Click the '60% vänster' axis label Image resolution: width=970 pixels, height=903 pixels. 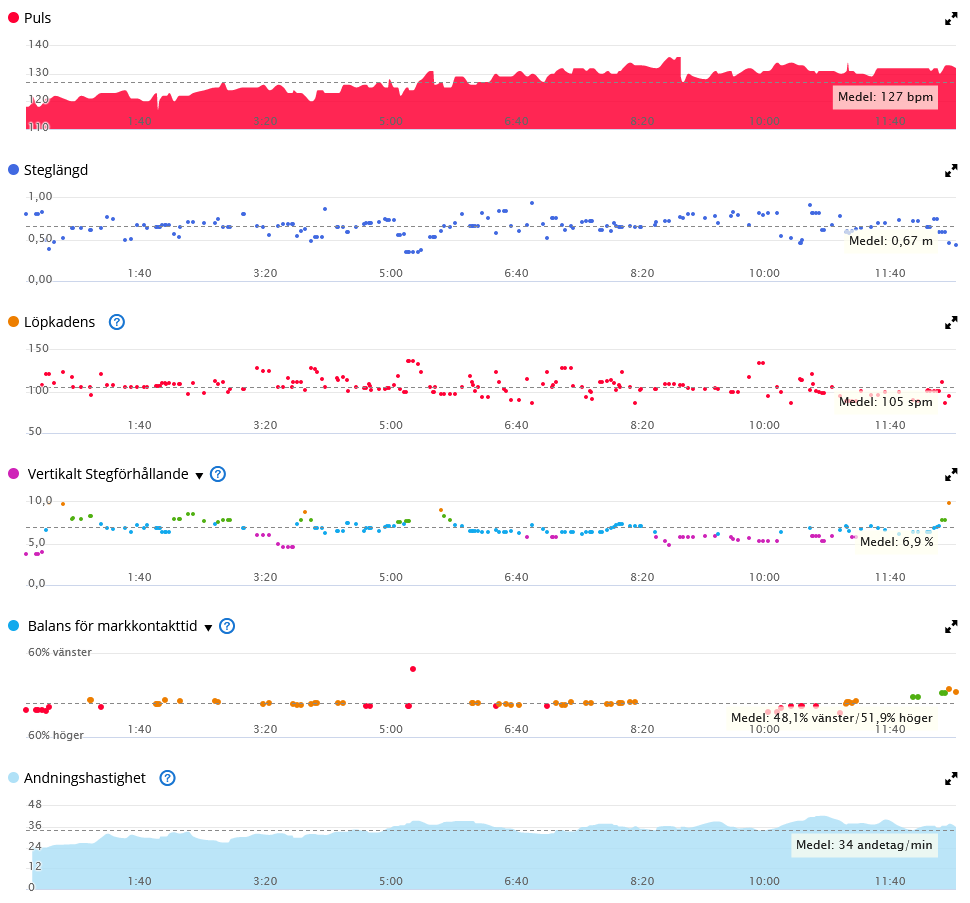pos(59,653)
